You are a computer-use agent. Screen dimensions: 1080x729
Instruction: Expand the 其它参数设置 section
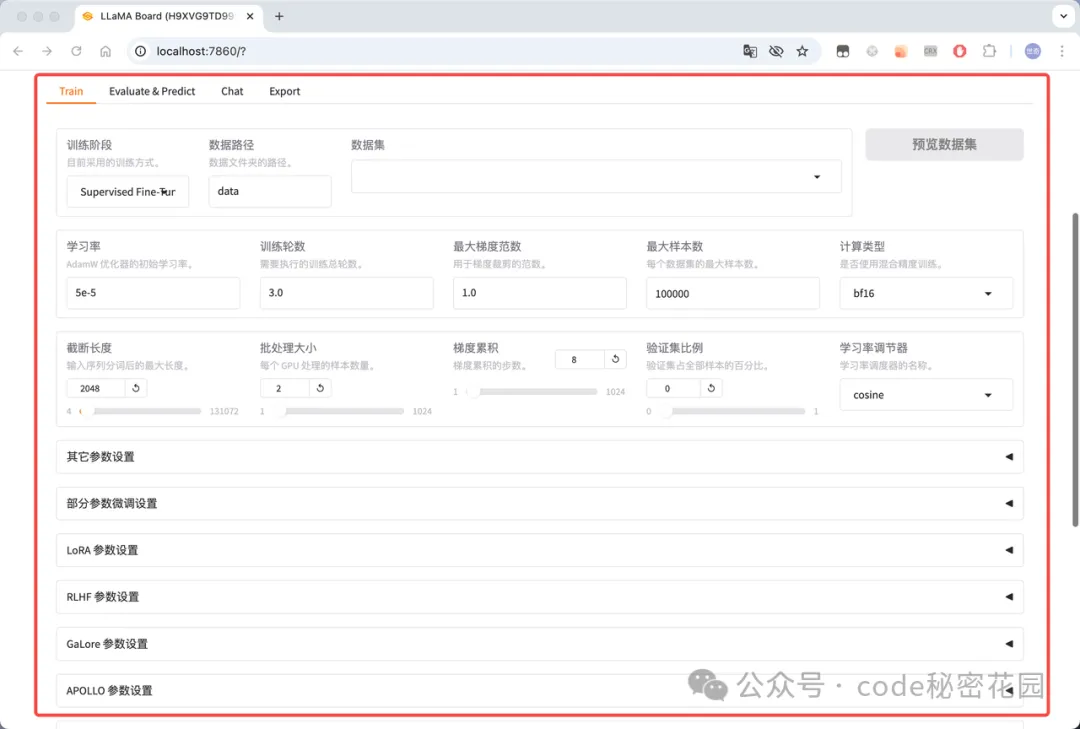pyautogui.click(x=539, y=457)
